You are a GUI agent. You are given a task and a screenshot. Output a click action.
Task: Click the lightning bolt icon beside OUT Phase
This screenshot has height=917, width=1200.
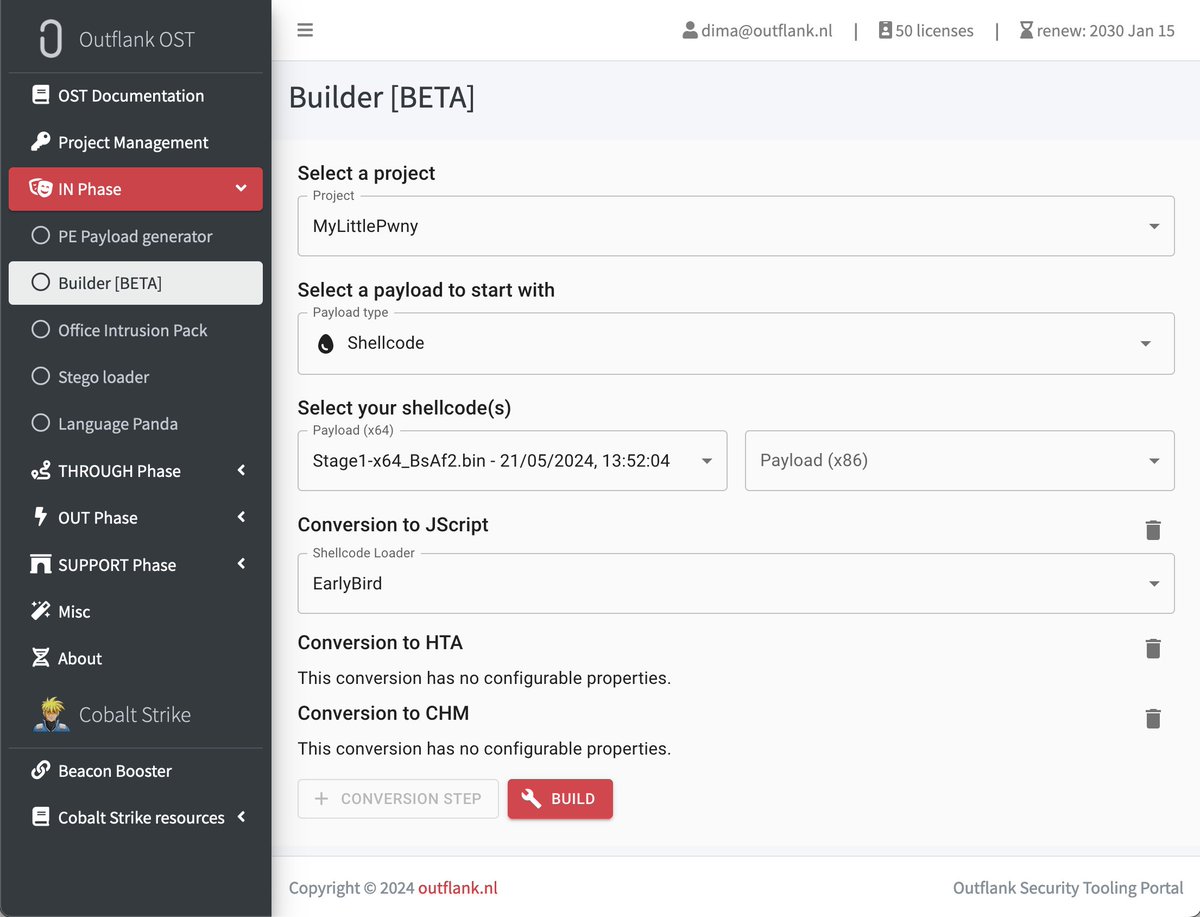click(40, 517)
